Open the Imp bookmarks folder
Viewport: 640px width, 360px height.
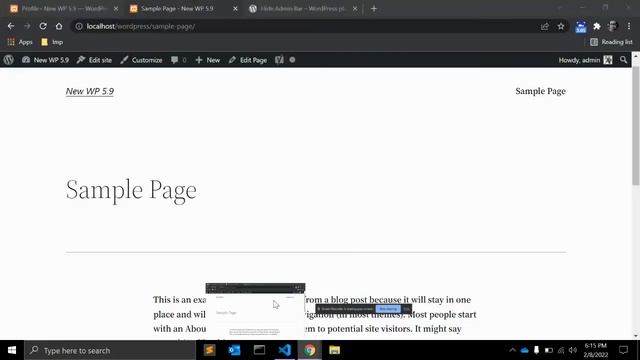coord(52,42)
